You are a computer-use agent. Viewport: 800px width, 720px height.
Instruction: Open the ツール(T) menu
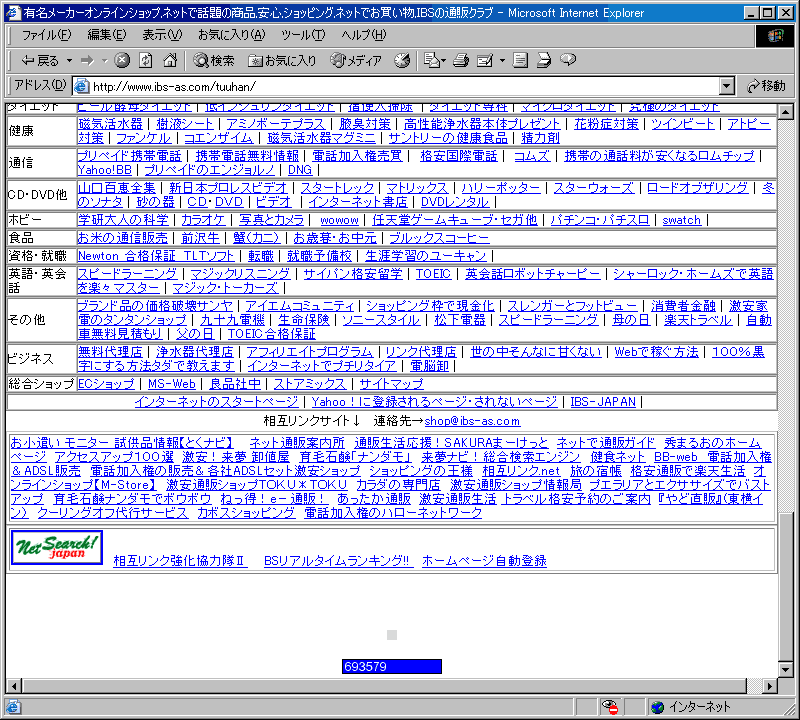pyautogui.click(x=303, y=35)
